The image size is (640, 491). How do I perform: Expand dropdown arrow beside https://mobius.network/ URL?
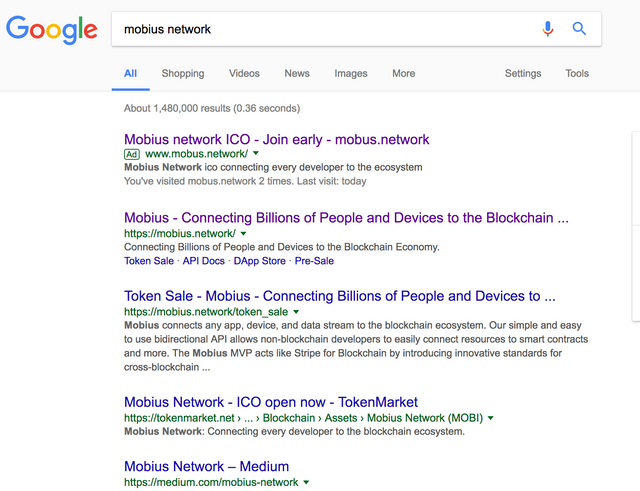pos(244,233)
